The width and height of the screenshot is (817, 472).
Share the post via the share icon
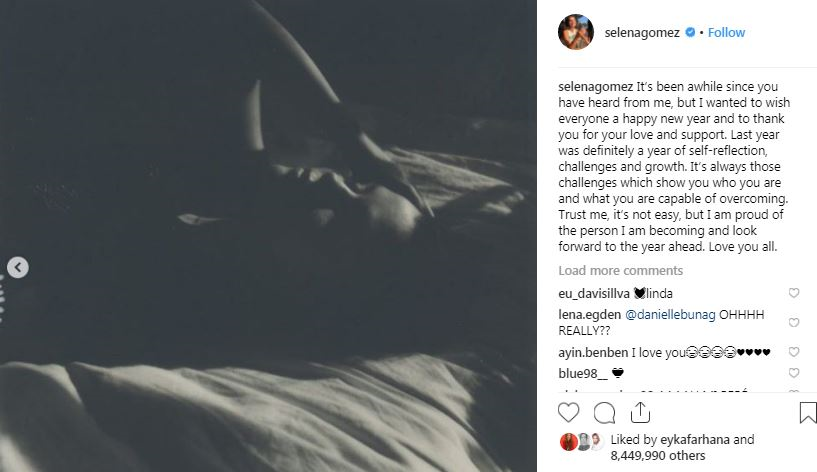[x=640, y=413]
